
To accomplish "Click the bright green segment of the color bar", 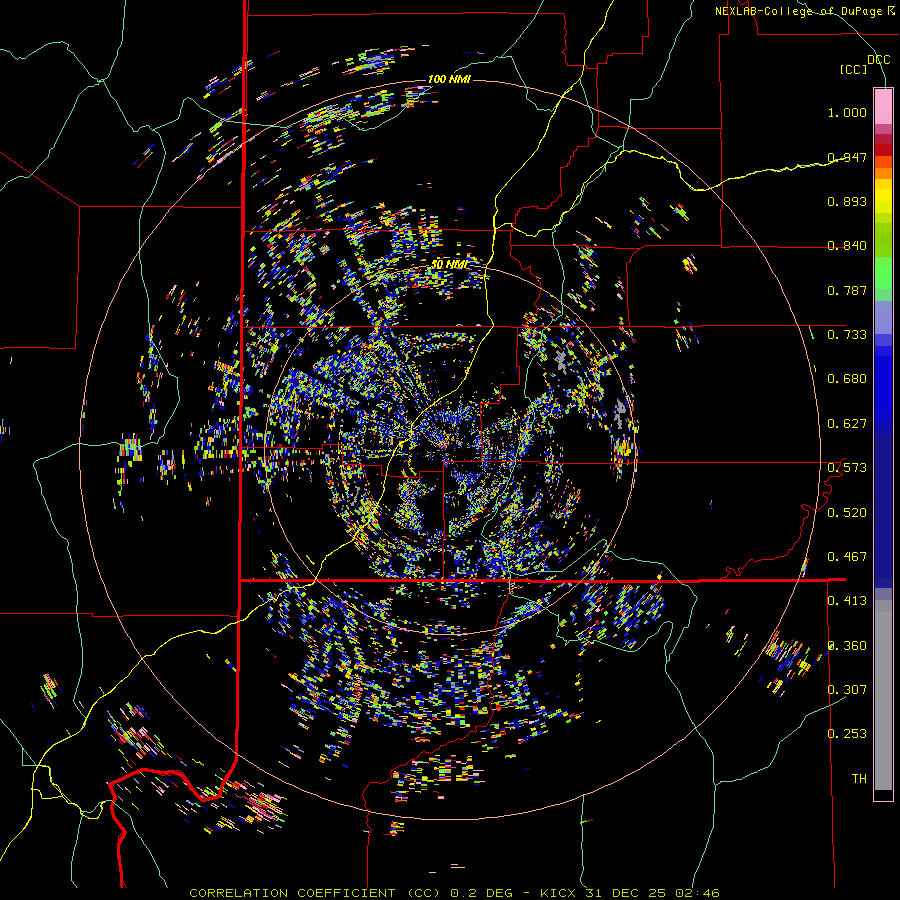I will click(x=883, y=273).
